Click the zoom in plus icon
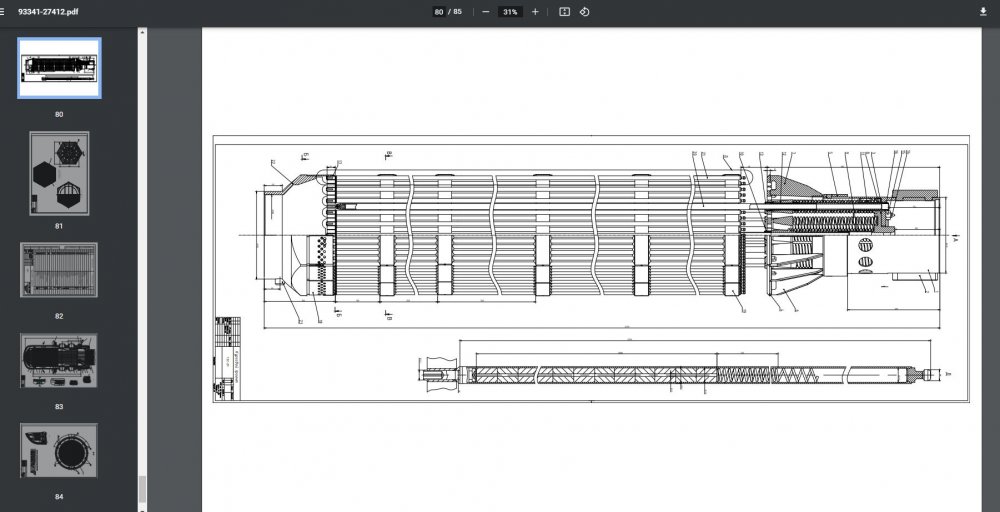1000x512 pixels. click(535, 12)
